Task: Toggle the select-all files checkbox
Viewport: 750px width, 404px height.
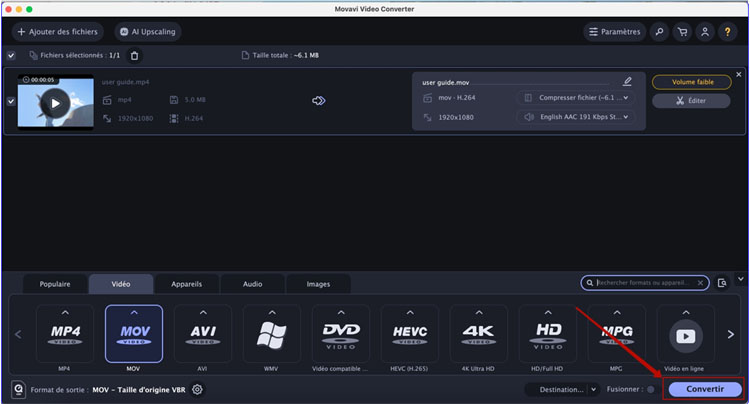Action: tap(11, 55)
